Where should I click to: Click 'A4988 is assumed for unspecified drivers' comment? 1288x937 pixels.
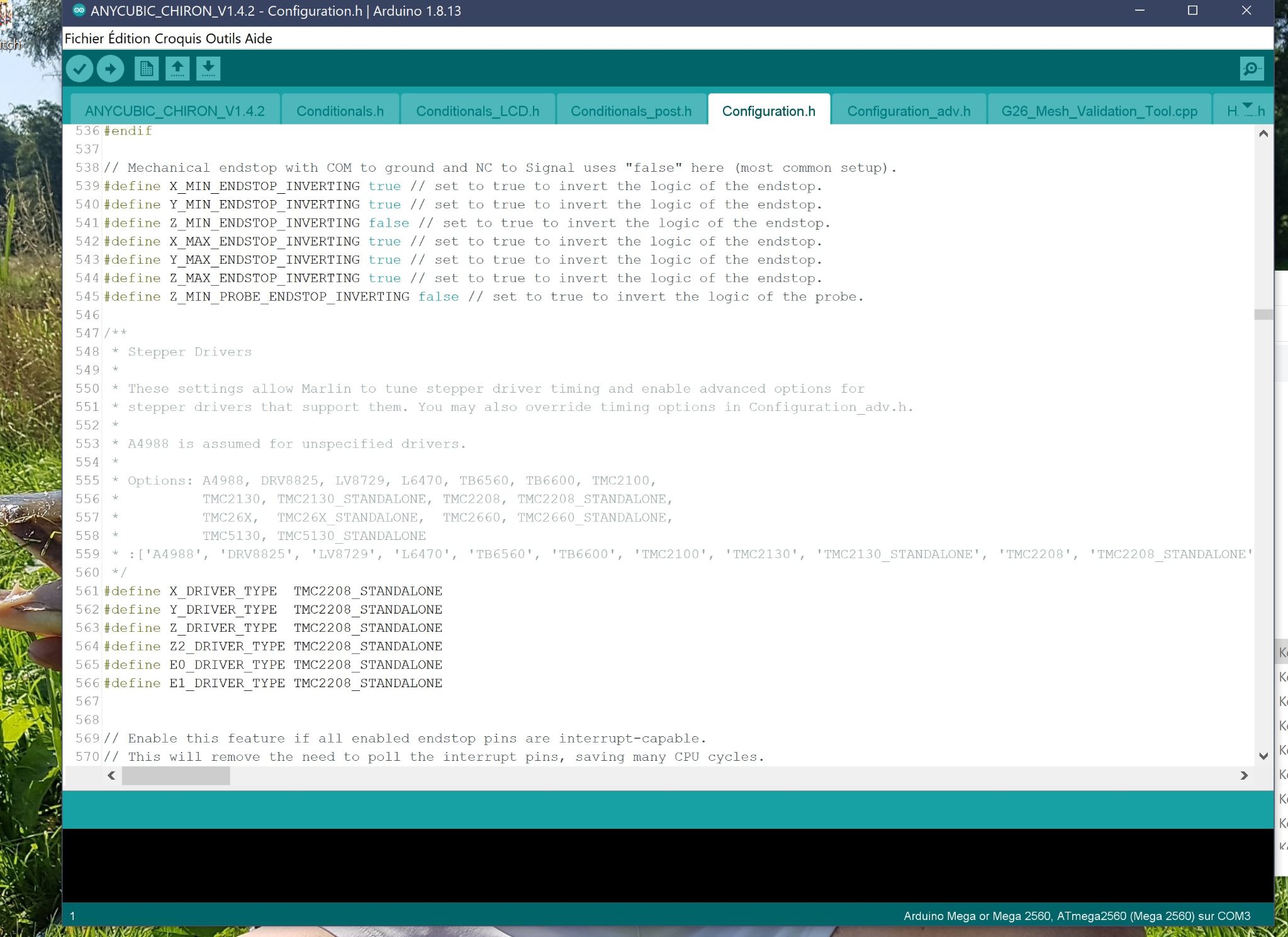click(x=296, y=444)
